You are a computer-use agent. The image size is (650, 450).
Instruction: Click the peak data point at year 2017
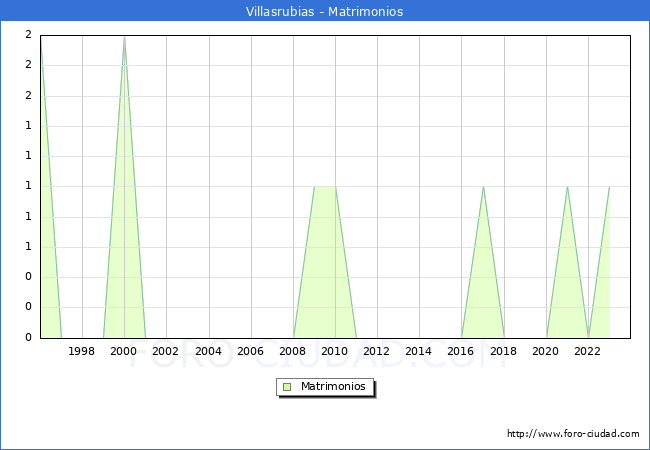[x=483, y=187]
